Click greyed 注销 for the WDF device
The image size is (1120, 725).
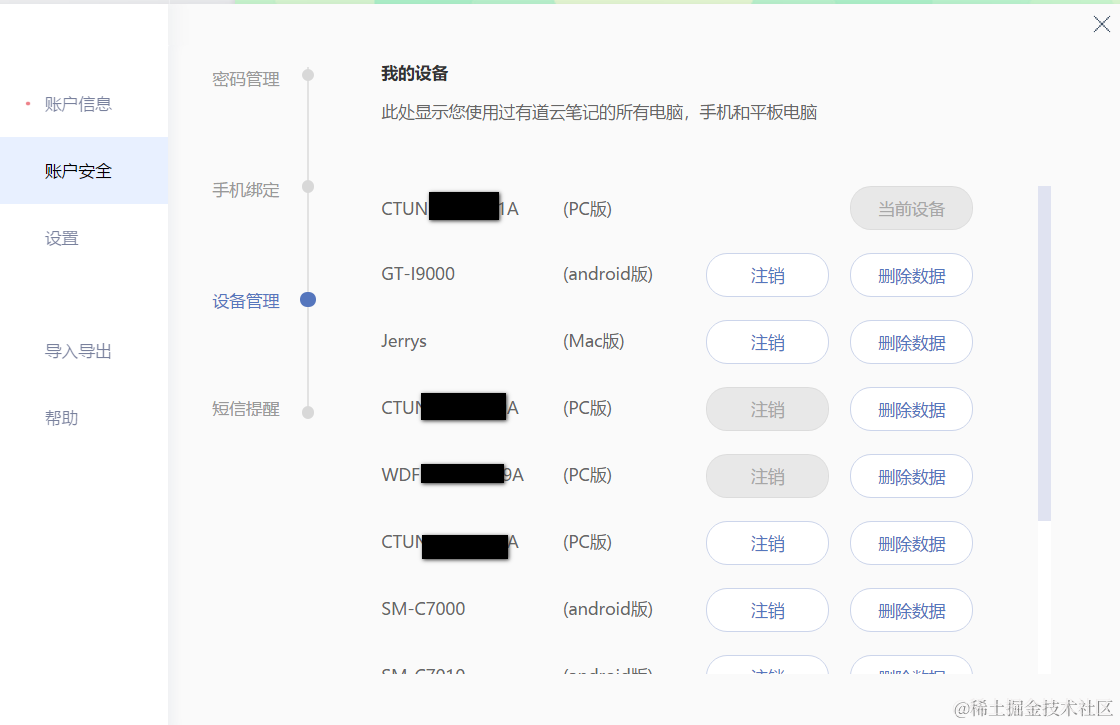[x=767, y=476]
